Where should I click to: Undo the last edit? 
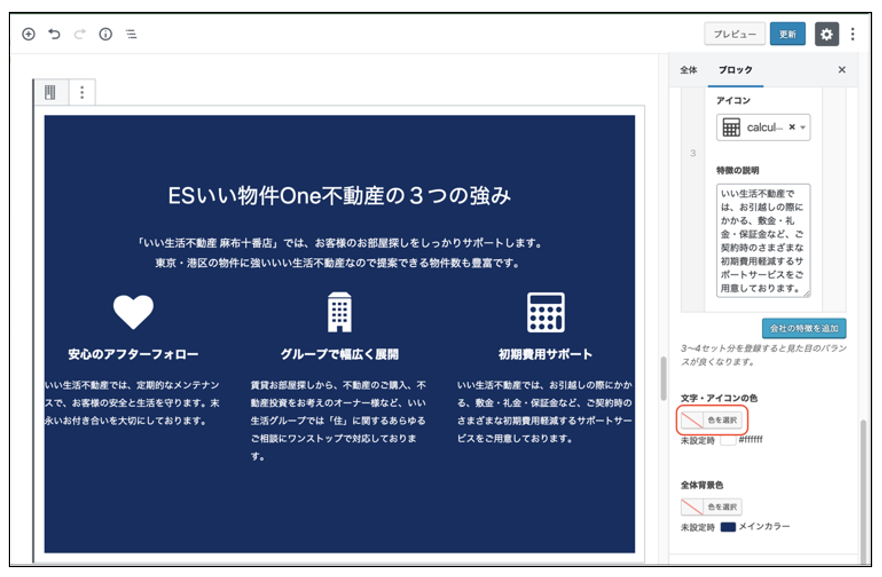coord(54,34)
